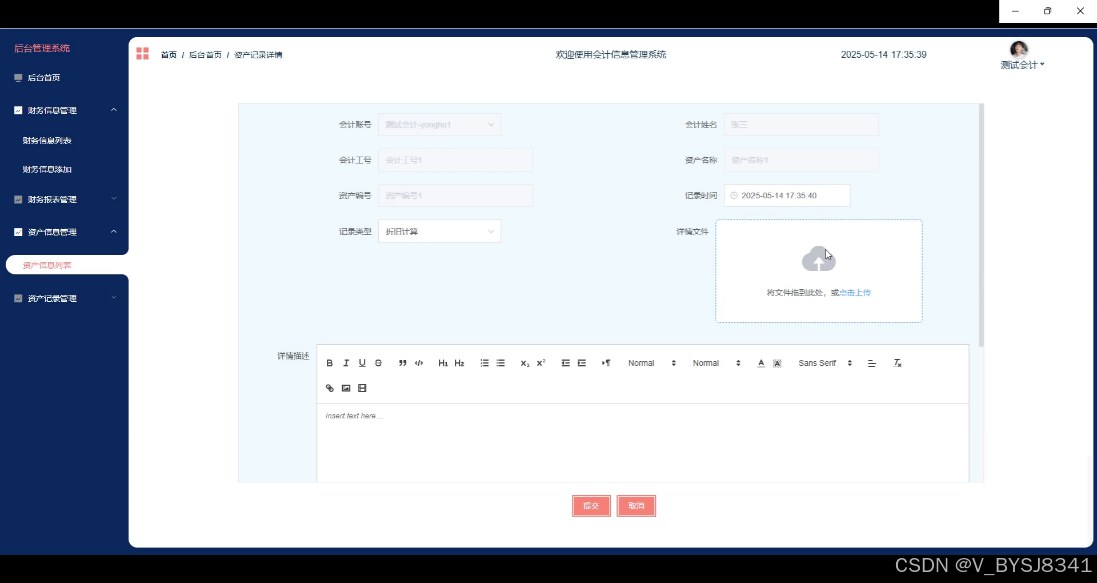
Task: Start an ordered numbered list
Action: click(484, 363)
